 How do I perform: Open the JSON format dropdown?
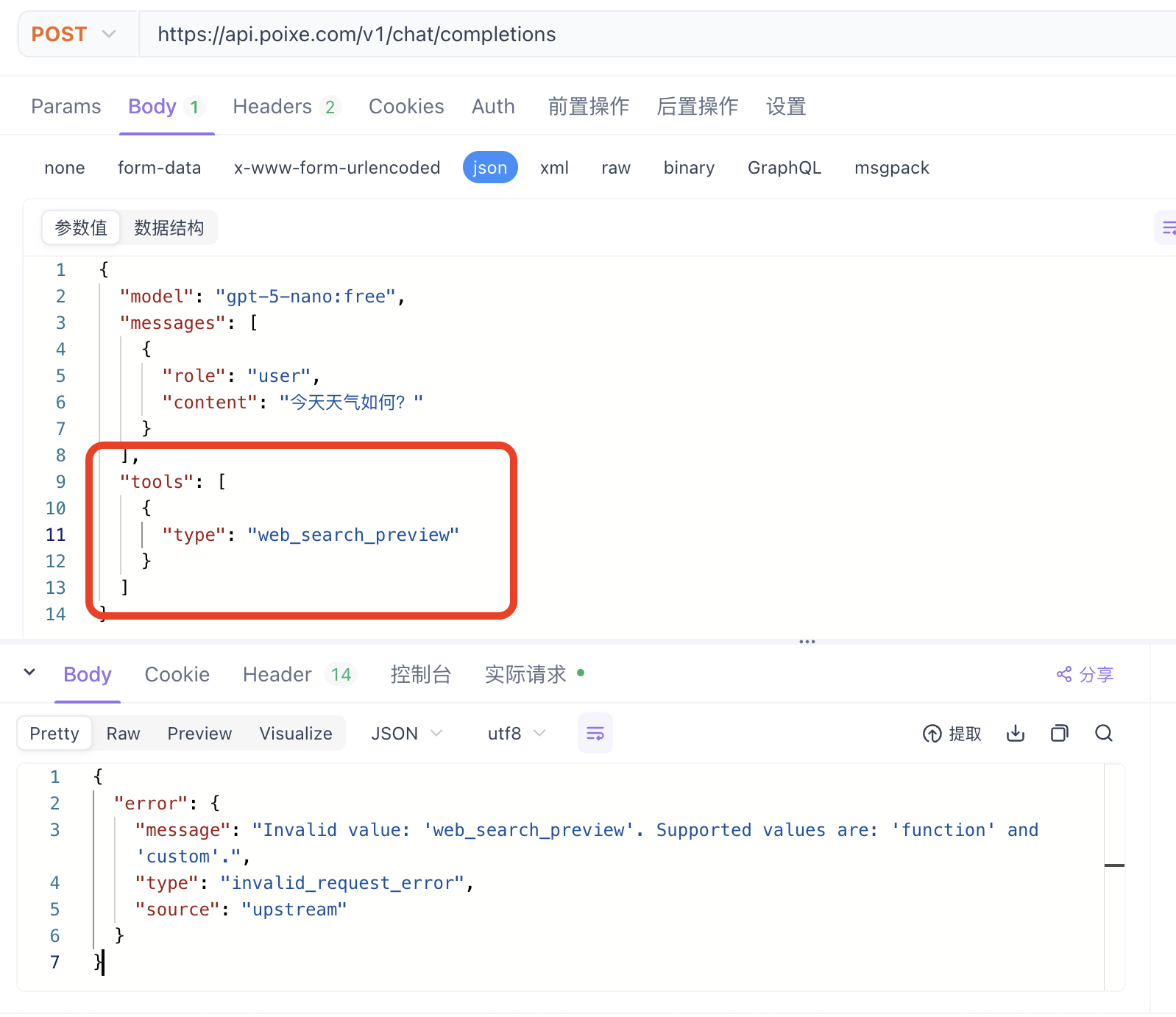pyautogui.click(x=406, y=734)
